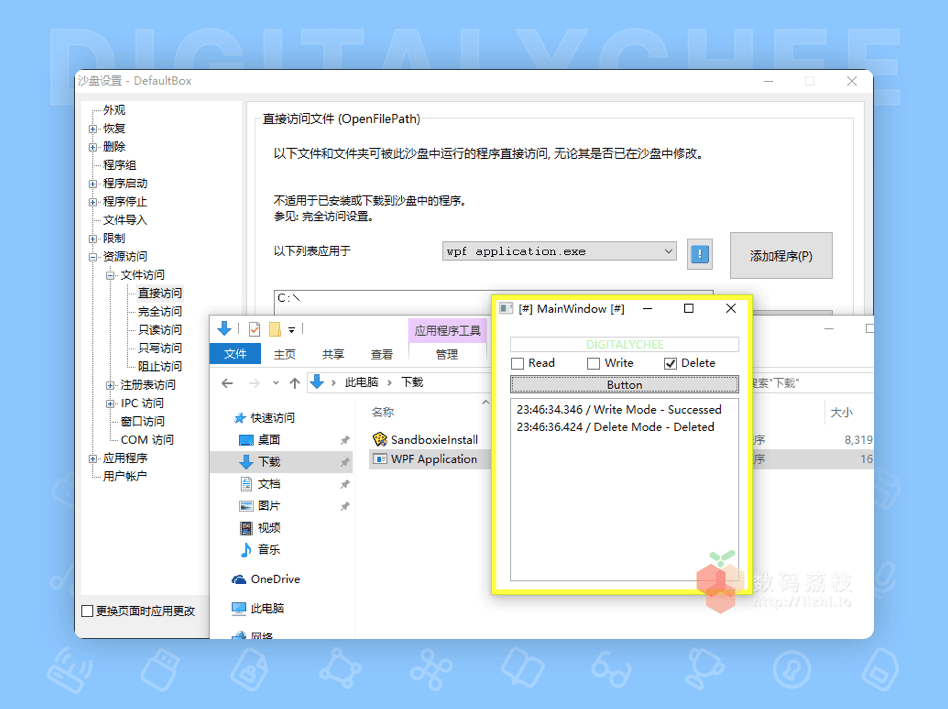The height and width of the screenshot is (709, 948).
Task: Select 此电脑 in the Explorer sidebar
Action: point(267,608)
